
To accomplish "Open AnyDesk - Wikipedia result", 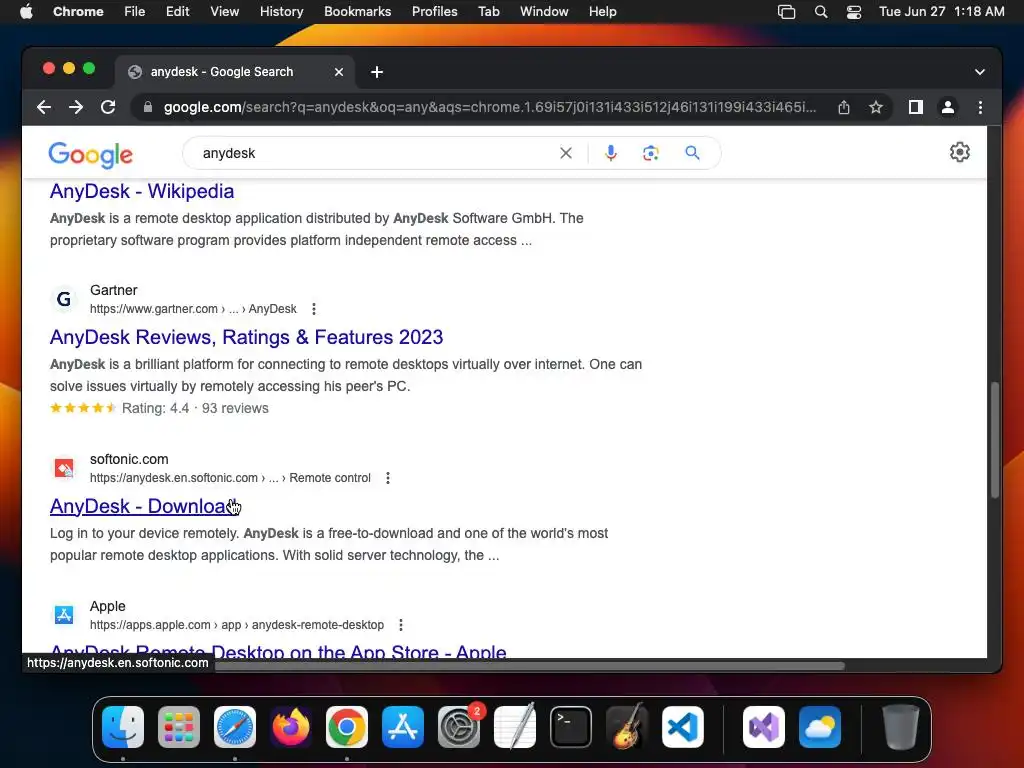I will pos(142,191).
